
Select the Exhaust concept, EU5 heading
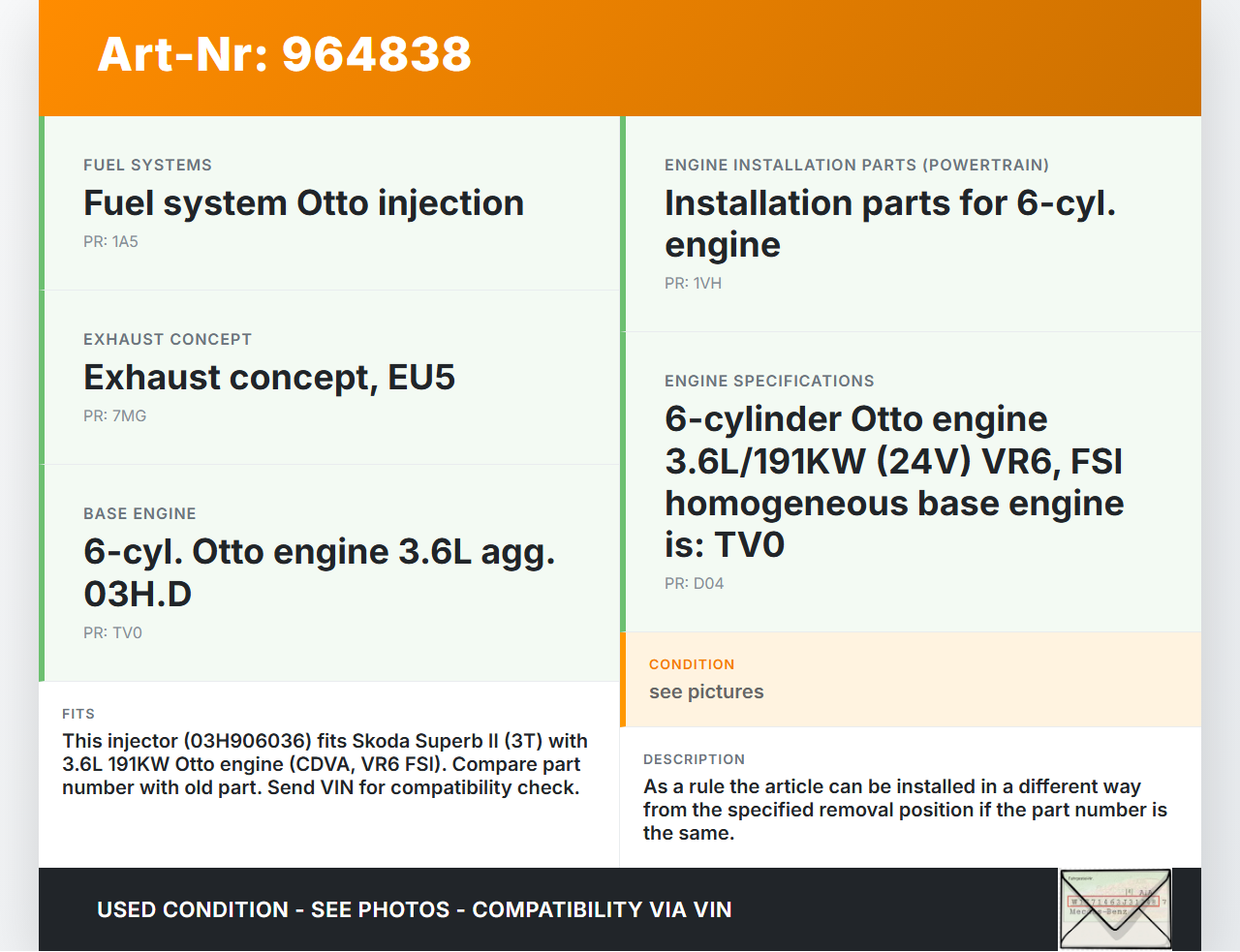(x=269, y=378)
